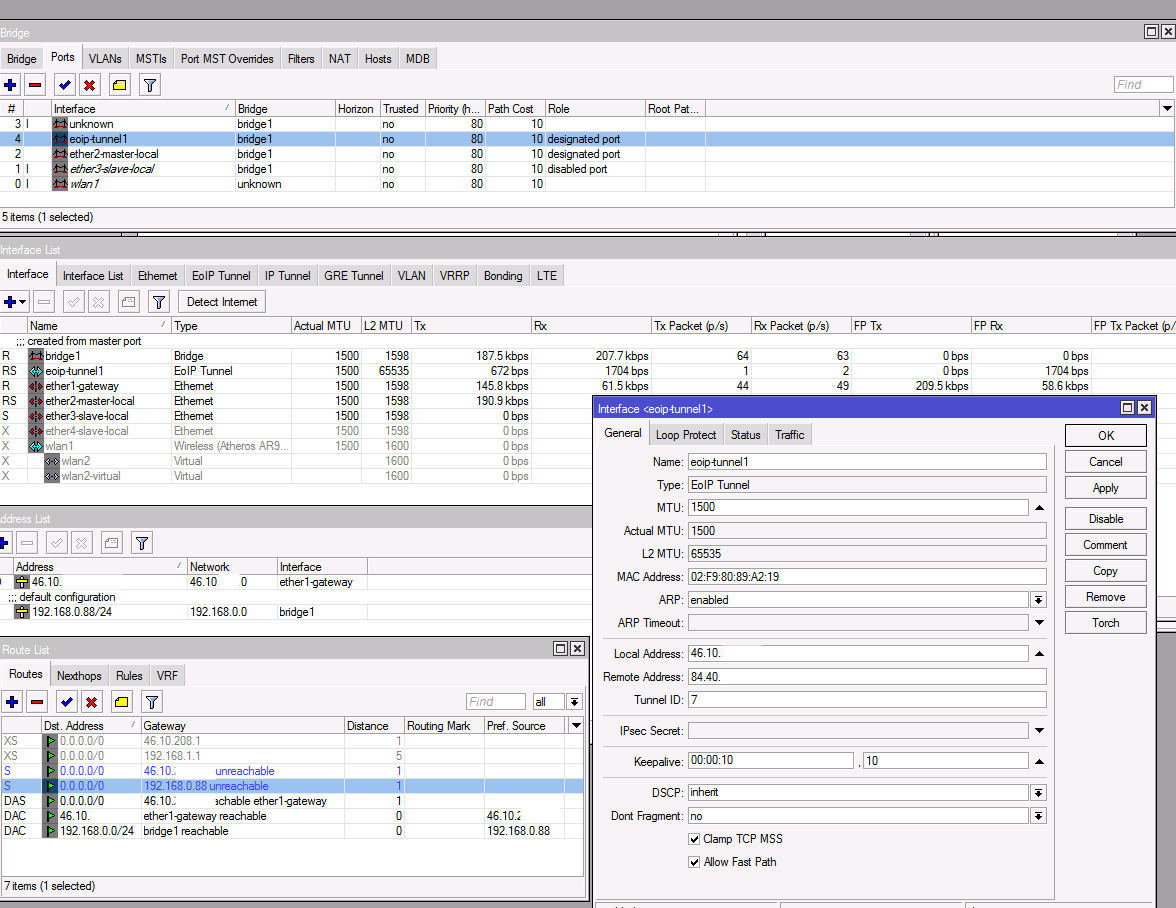Toggle the Clamp TCP MSS checkbox
Screen dimensions: 1176x908
coord(694,839)
